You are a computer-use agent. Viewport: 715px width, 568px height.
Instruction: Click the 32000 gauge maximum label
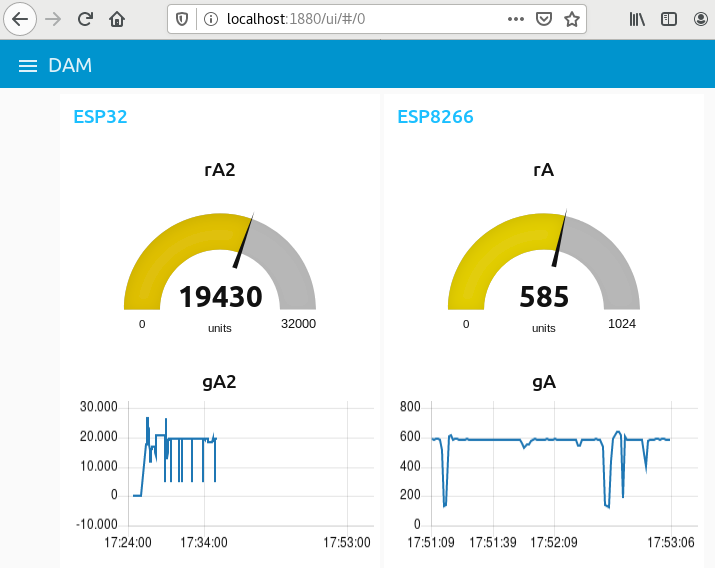click(298, 324)
